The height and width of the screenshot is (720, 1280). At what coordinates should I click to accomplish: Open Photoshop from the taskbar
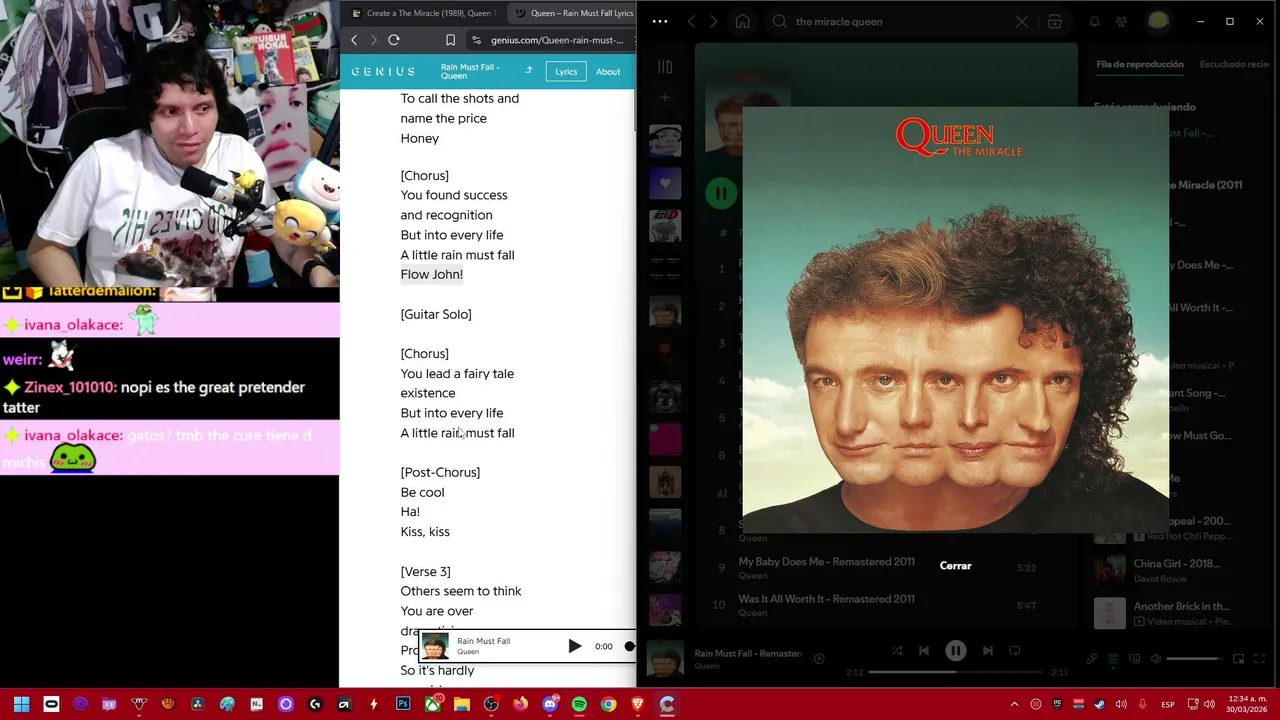[403, 704]
